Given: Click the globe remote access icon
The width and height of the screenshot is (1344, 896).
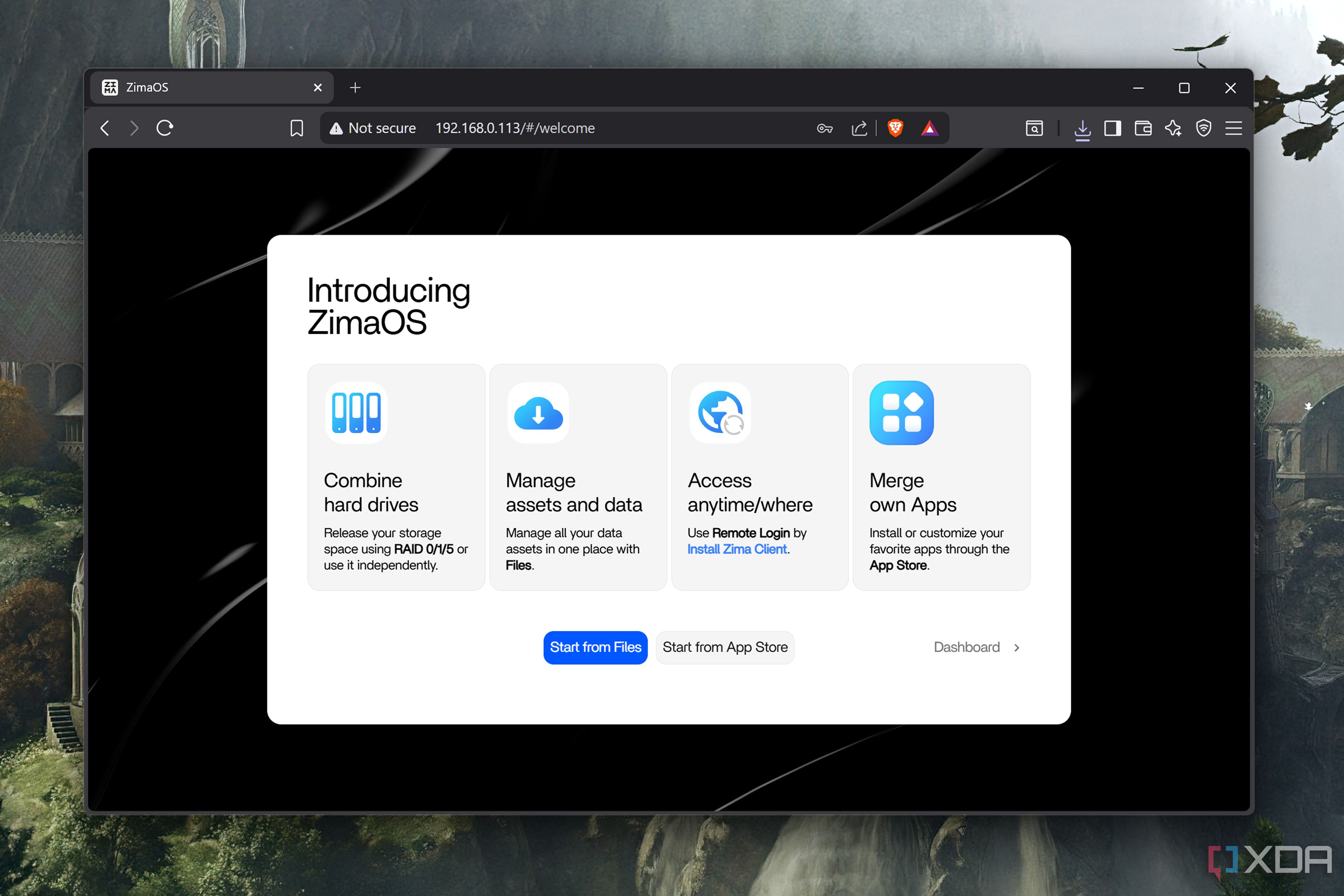Looking at the screenshot, I should pos(720,413).
